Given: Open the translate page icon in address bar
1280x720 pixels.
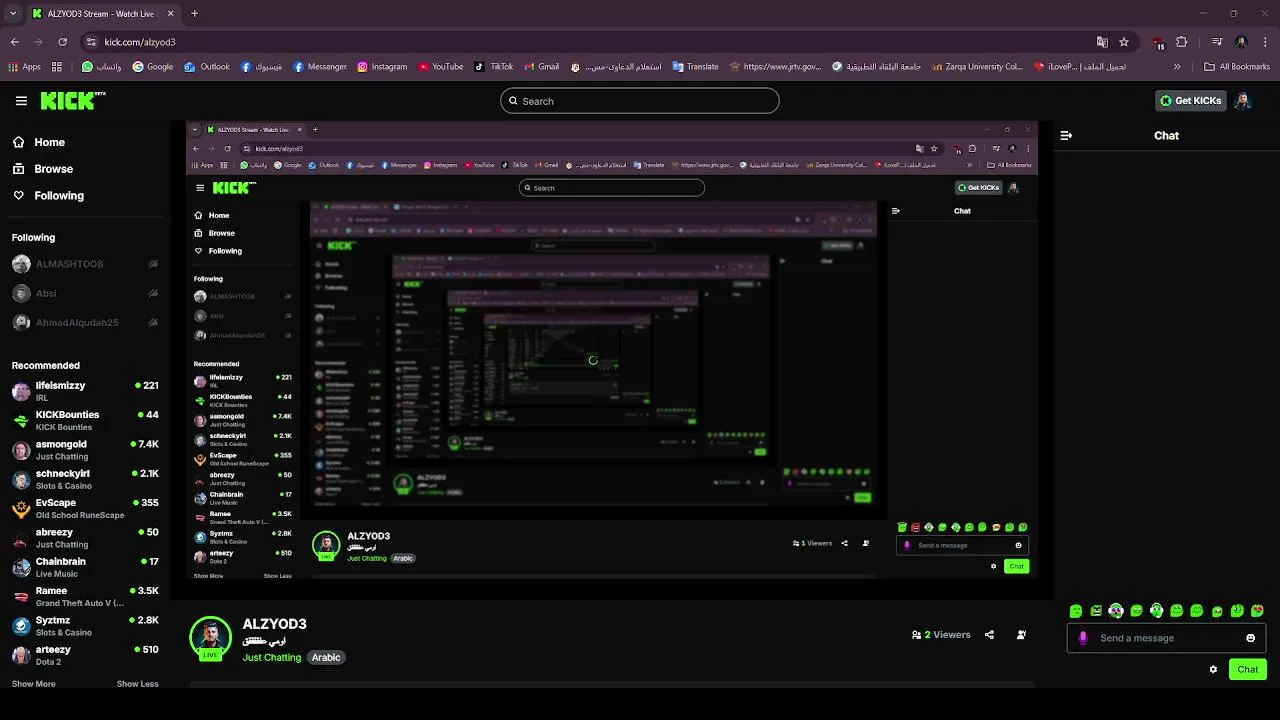Looking at the screenshot, I should point(1102,42).
